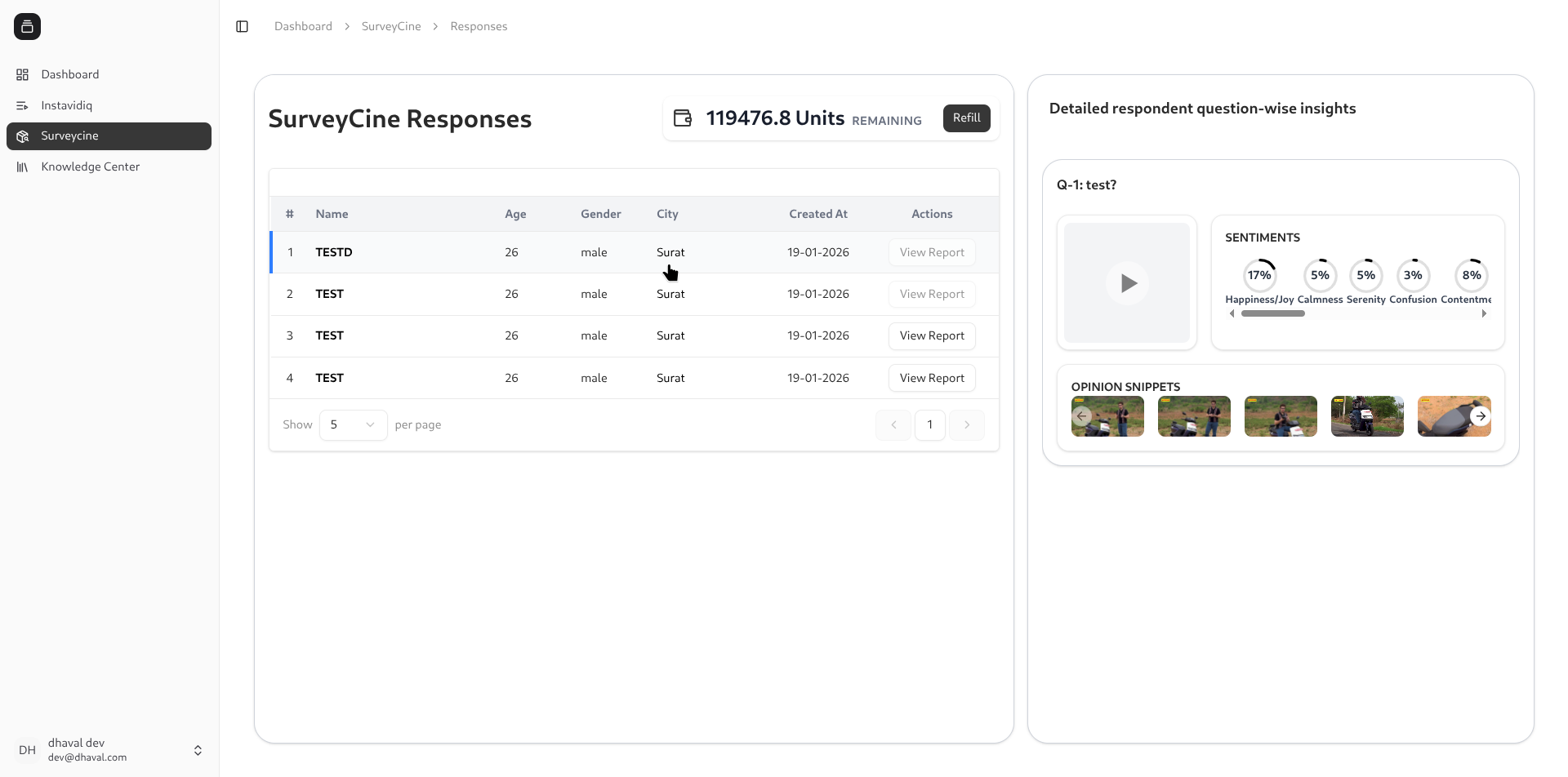Click sentiments scroll right arrow
This screenshot has height=777, width=1568.
pyautogui.click(x=1484, y=313)
